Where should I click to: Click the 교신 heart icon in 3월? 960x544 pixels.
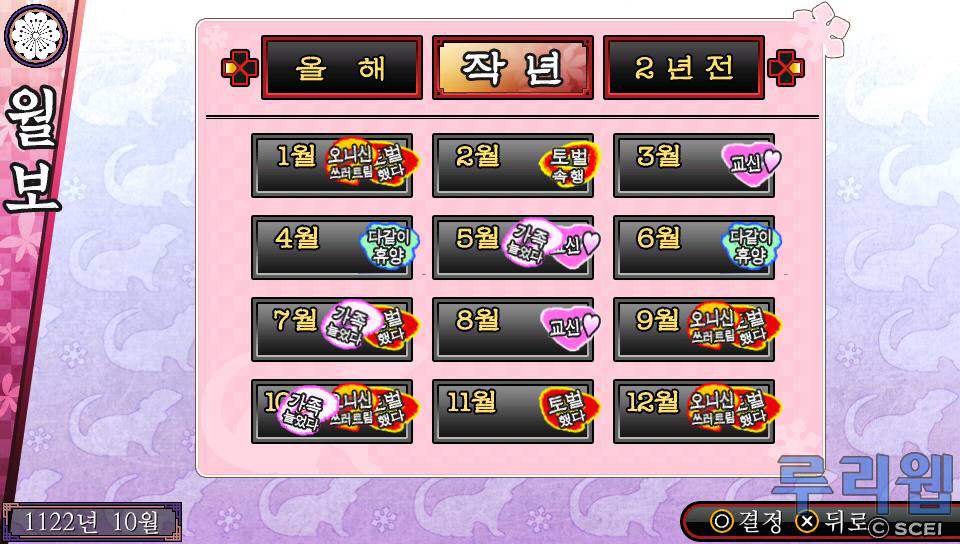click(x=751, y=164)
